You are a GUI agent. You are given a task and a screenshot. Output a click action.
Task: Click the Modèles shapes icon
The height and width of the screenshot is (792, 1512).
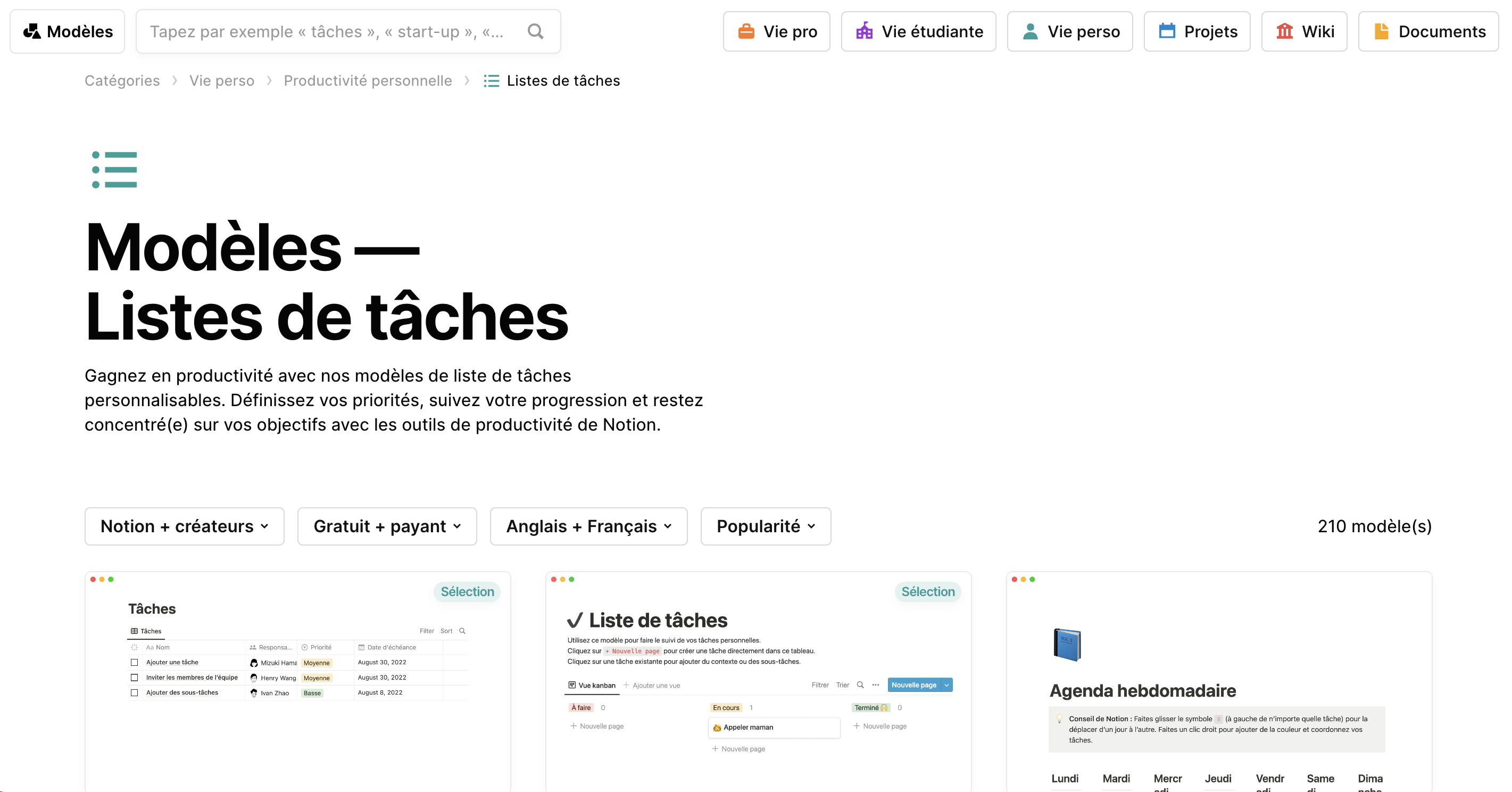[x=32, y=31]
